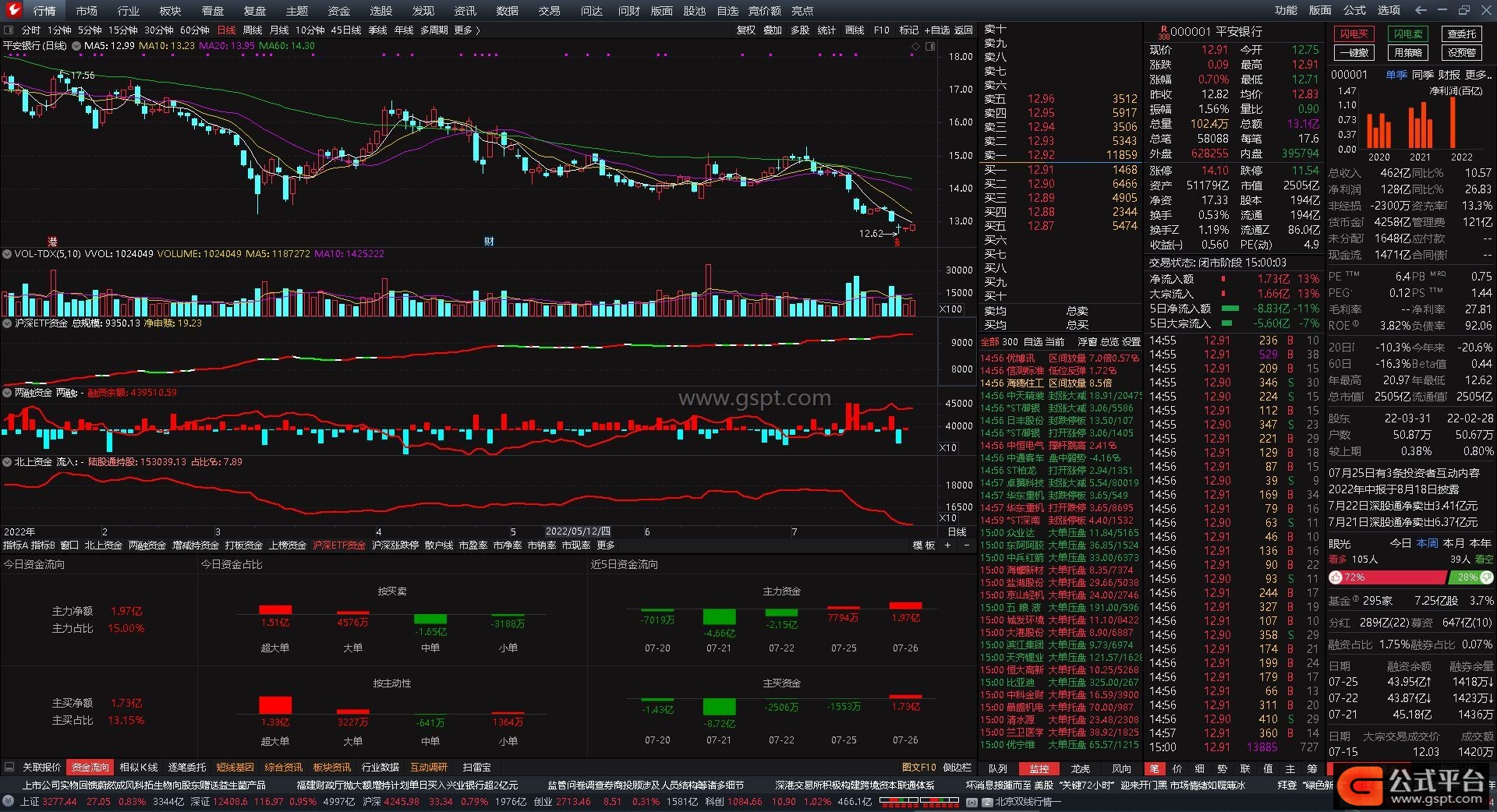Click the 闪电买 quick buy button

(1354, 34)
